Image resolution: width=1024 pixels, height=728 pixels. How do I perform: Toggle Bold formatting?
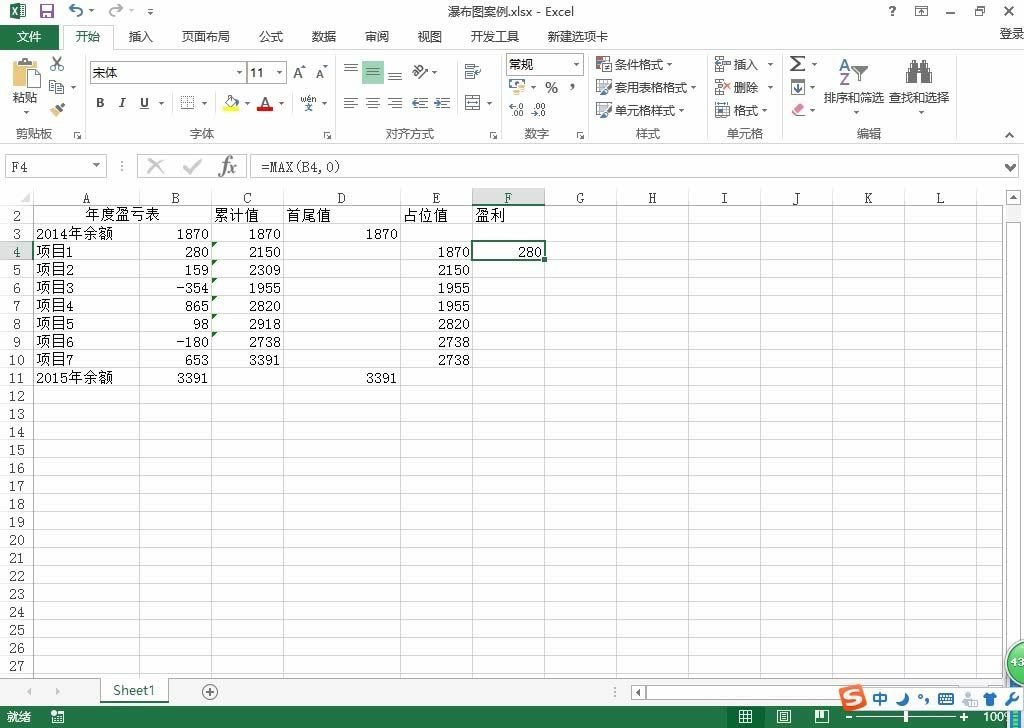100,103
